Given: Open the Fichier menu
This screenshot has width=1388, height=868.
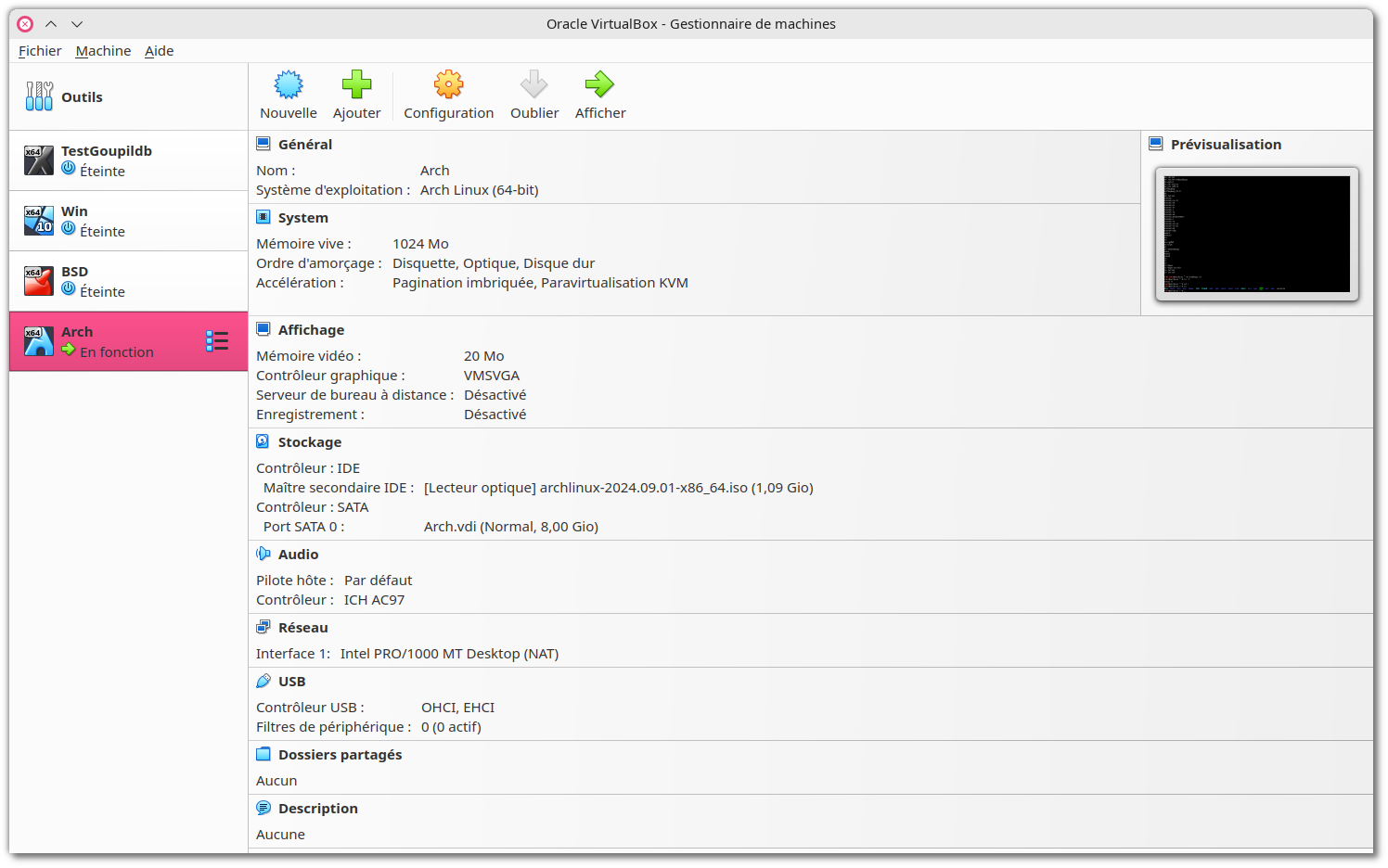Looking at the screenshot, I should point(40,51).
